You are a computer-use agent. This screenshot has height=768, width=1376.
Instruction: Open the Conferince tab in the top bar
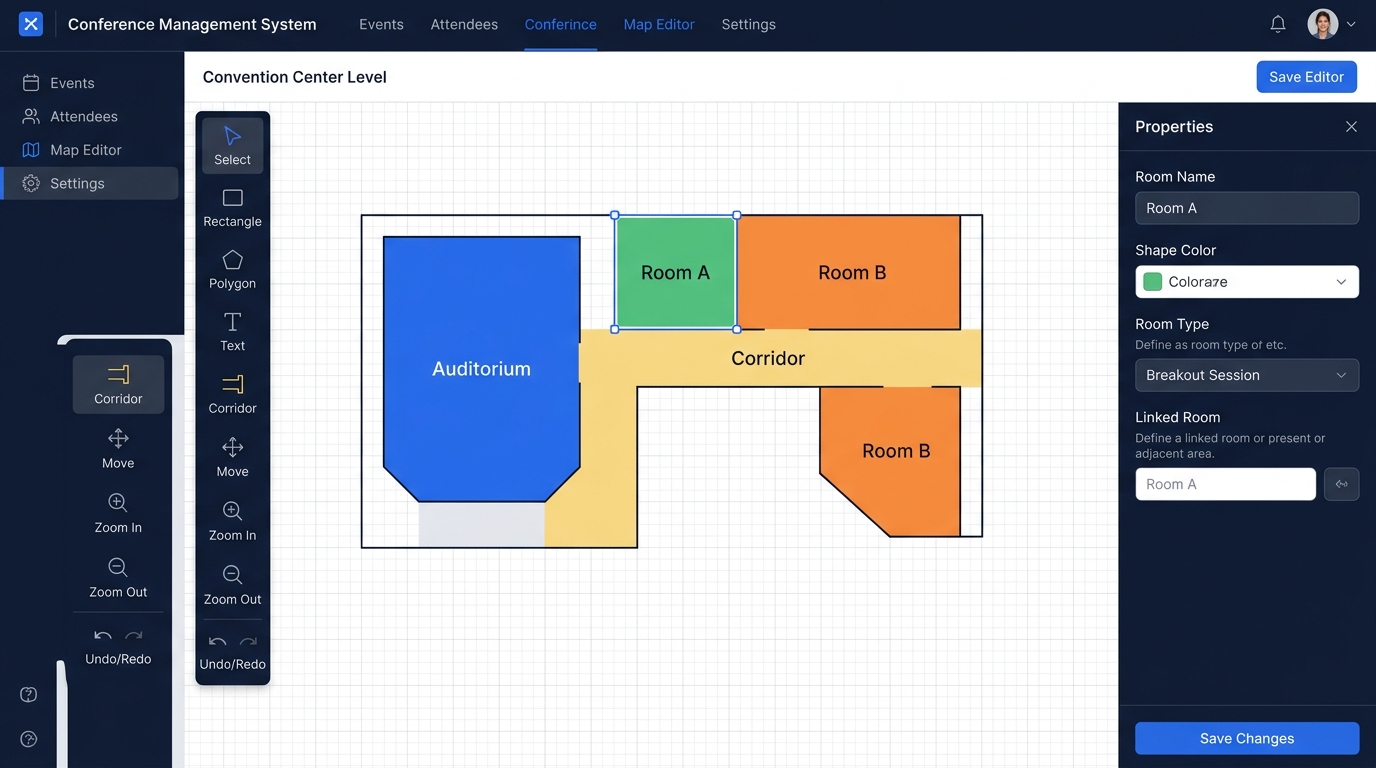[x=560, y=24]
